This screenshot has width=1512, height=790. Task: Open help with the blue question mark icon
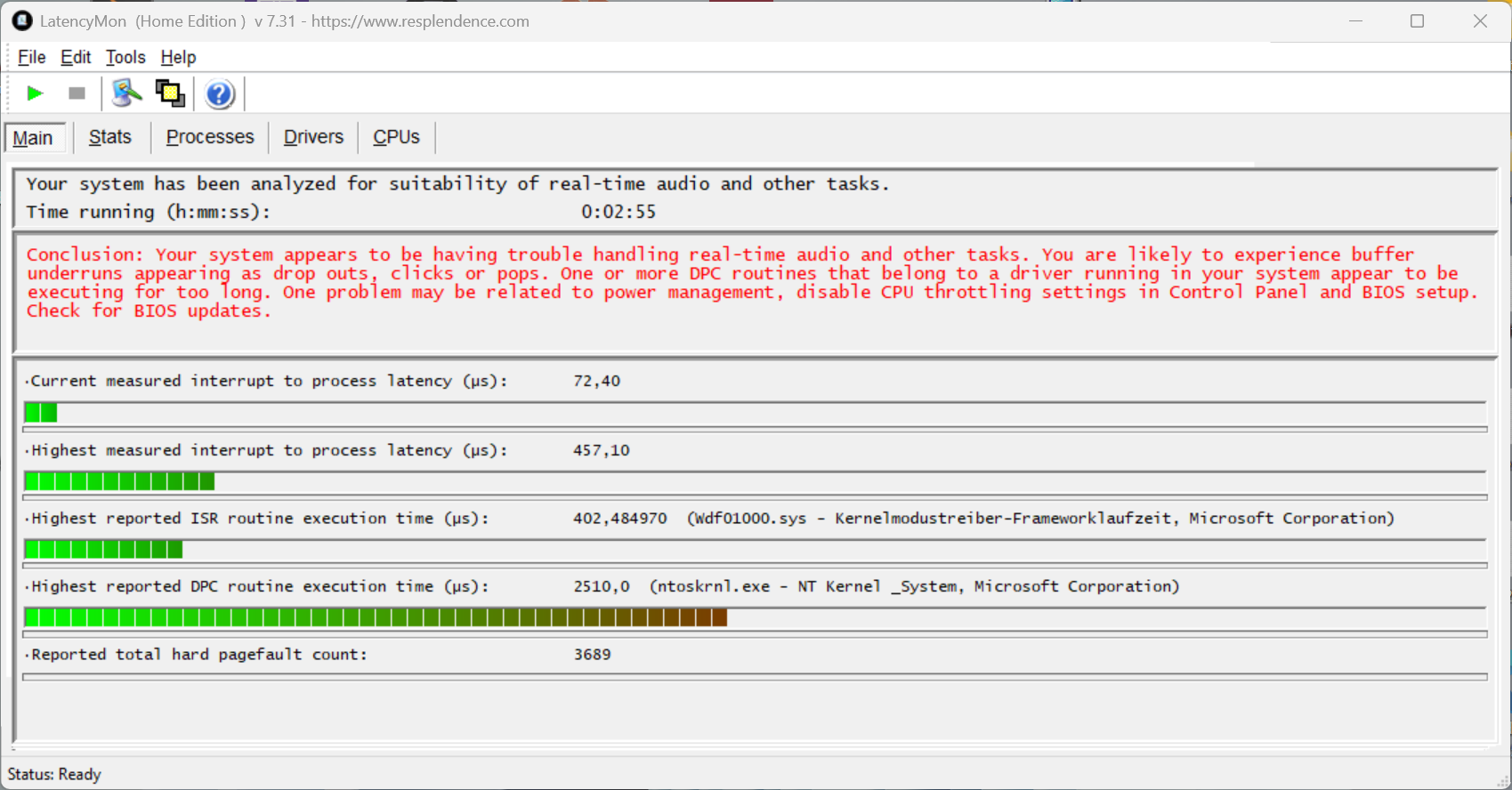219,93
